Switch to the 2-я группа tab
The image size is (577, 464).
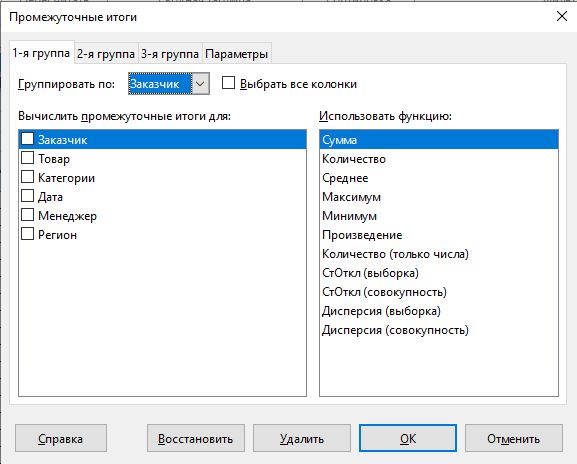pos(106,54)
